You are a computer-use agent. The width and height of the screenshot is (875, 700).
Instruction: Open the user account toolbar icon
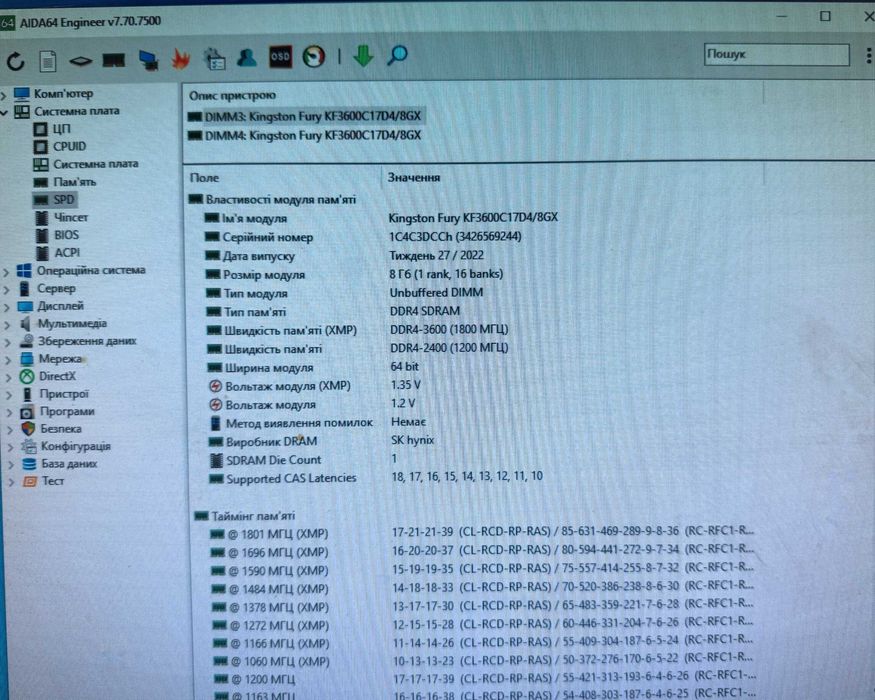247,57
